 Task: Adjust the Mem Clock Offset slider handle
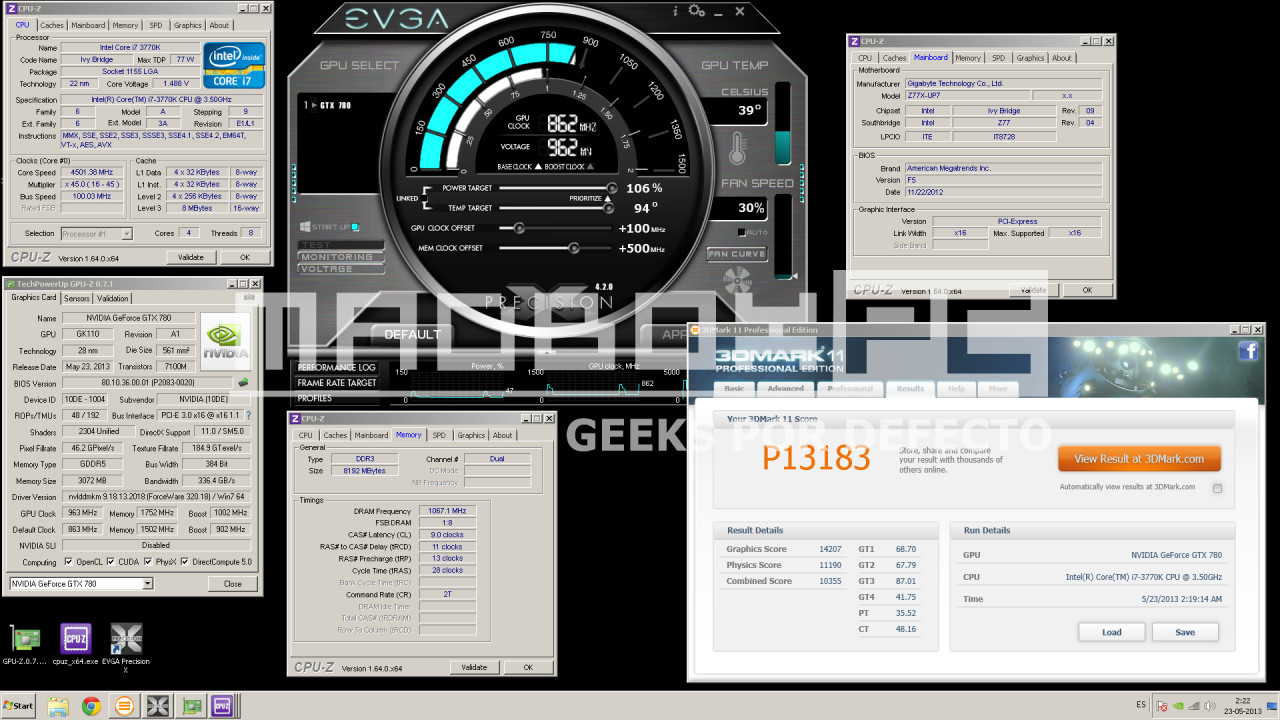tap(574, 248)
